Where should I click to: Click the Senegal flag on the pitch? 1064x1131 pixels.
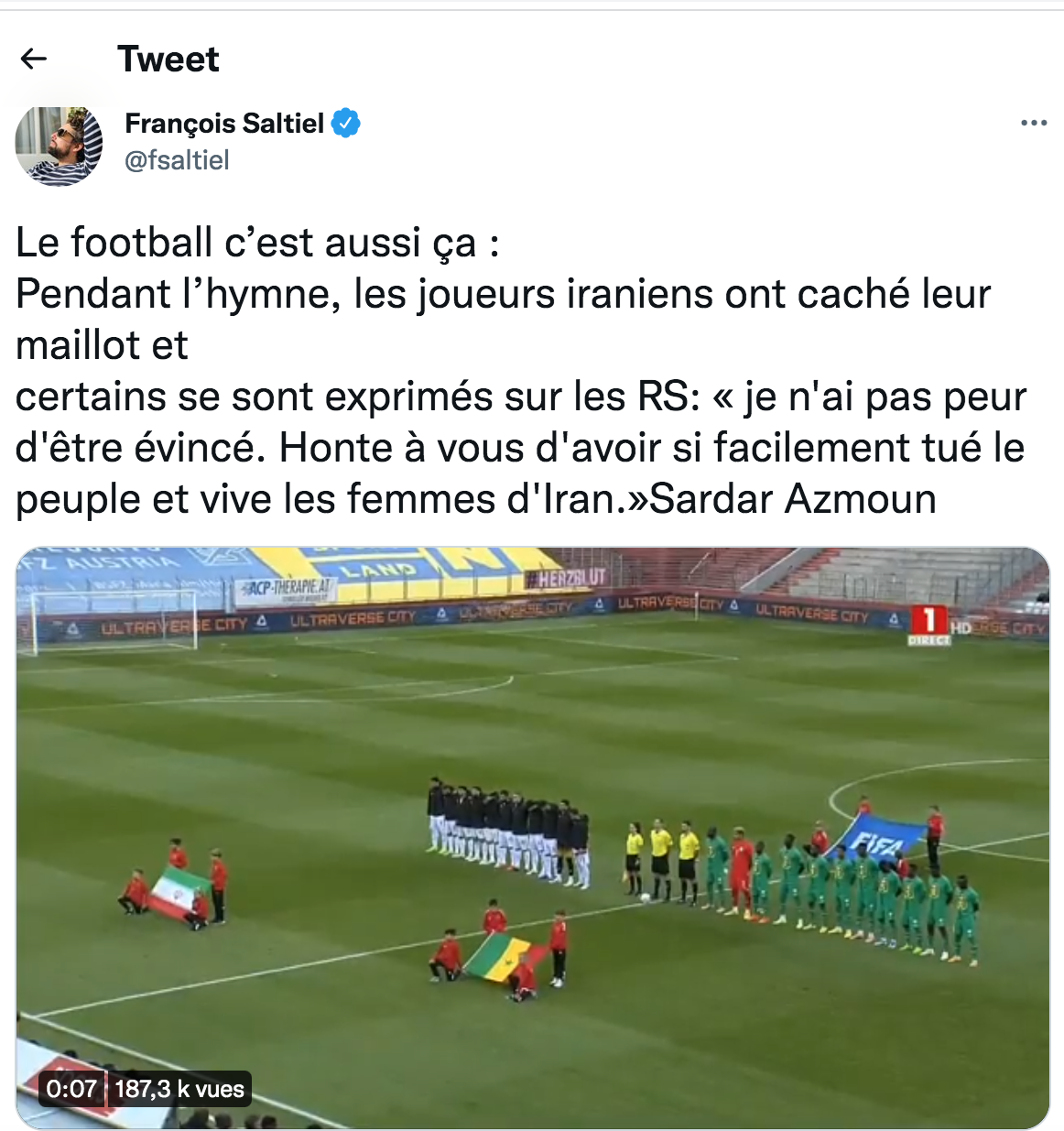[500, 957]
